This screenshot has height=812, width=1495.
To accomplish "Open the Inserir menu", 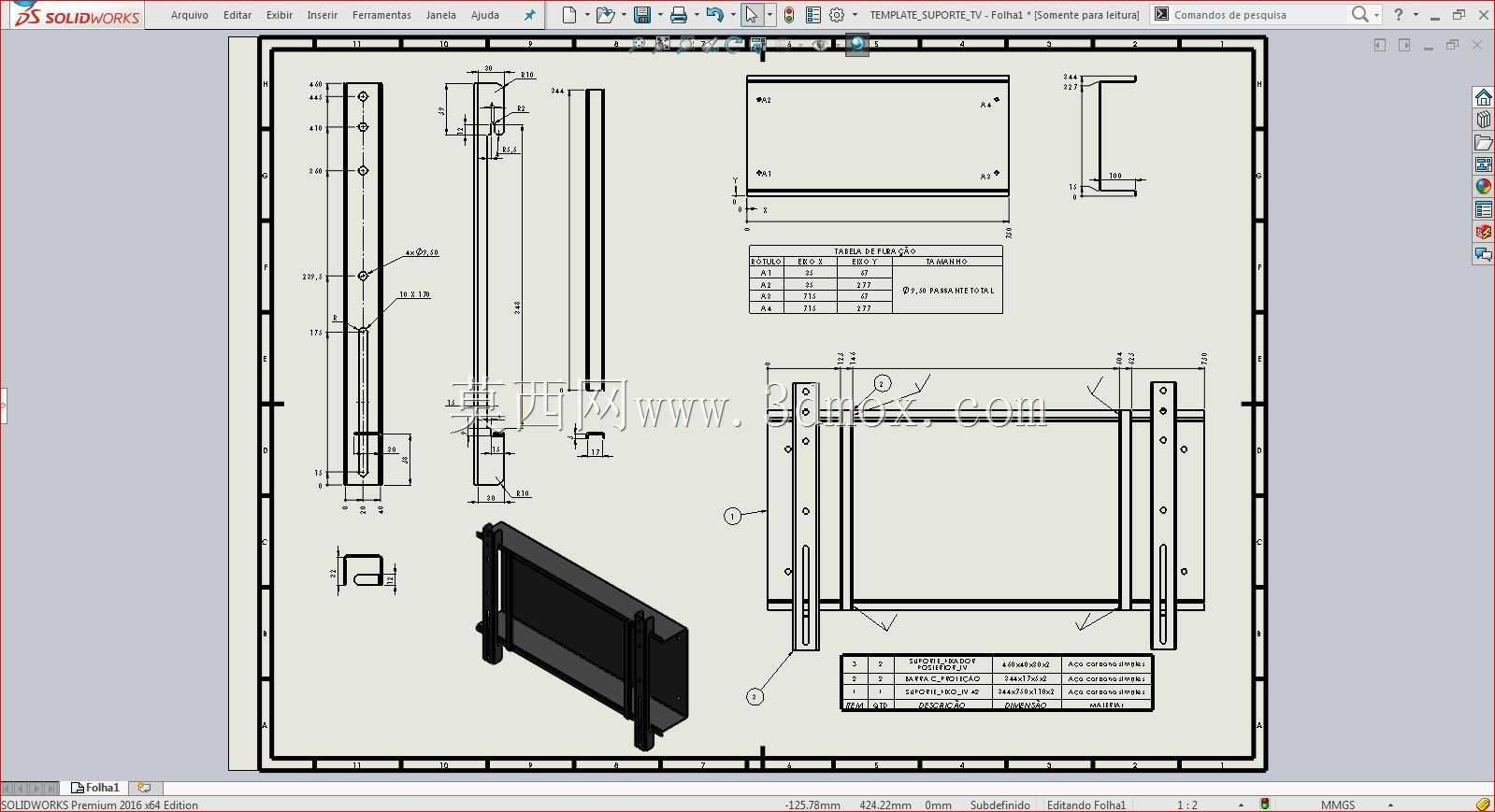I will point(323,15).
